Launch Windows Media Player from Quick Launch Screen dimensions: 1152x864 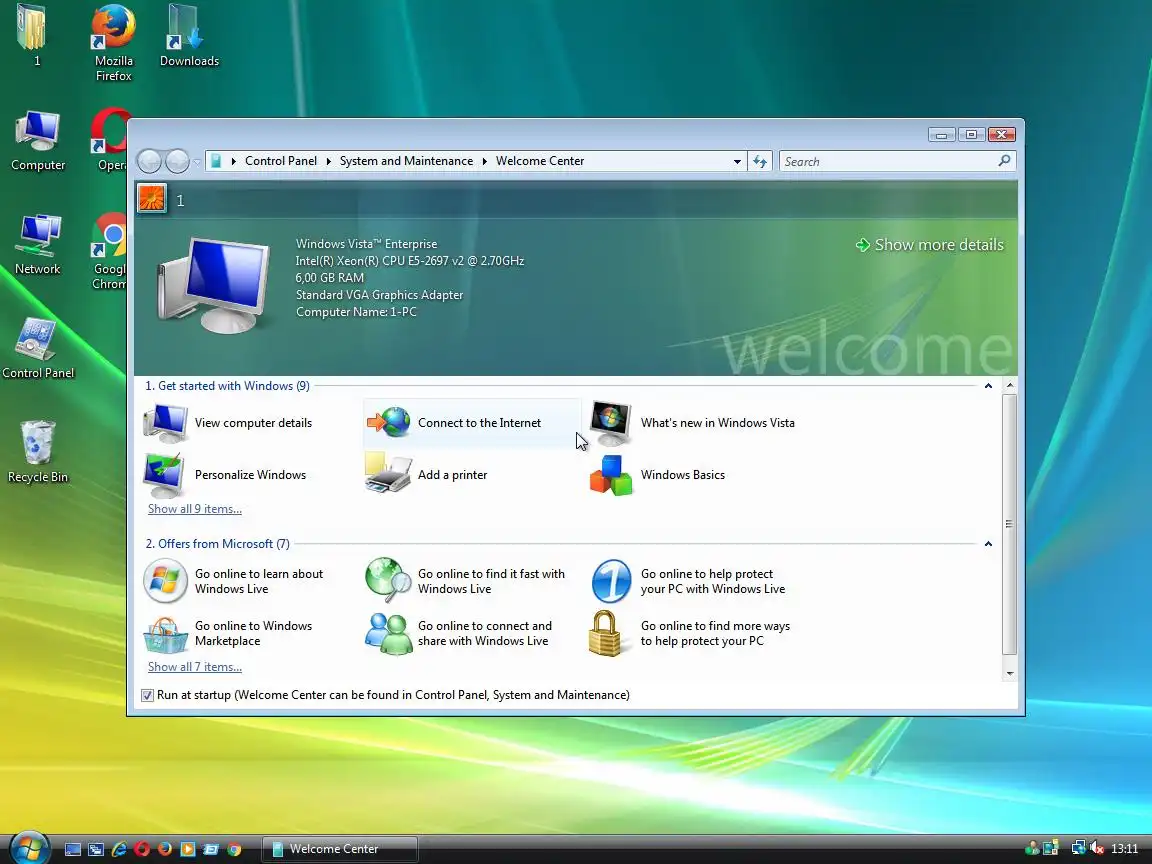(x=187, y=849)
